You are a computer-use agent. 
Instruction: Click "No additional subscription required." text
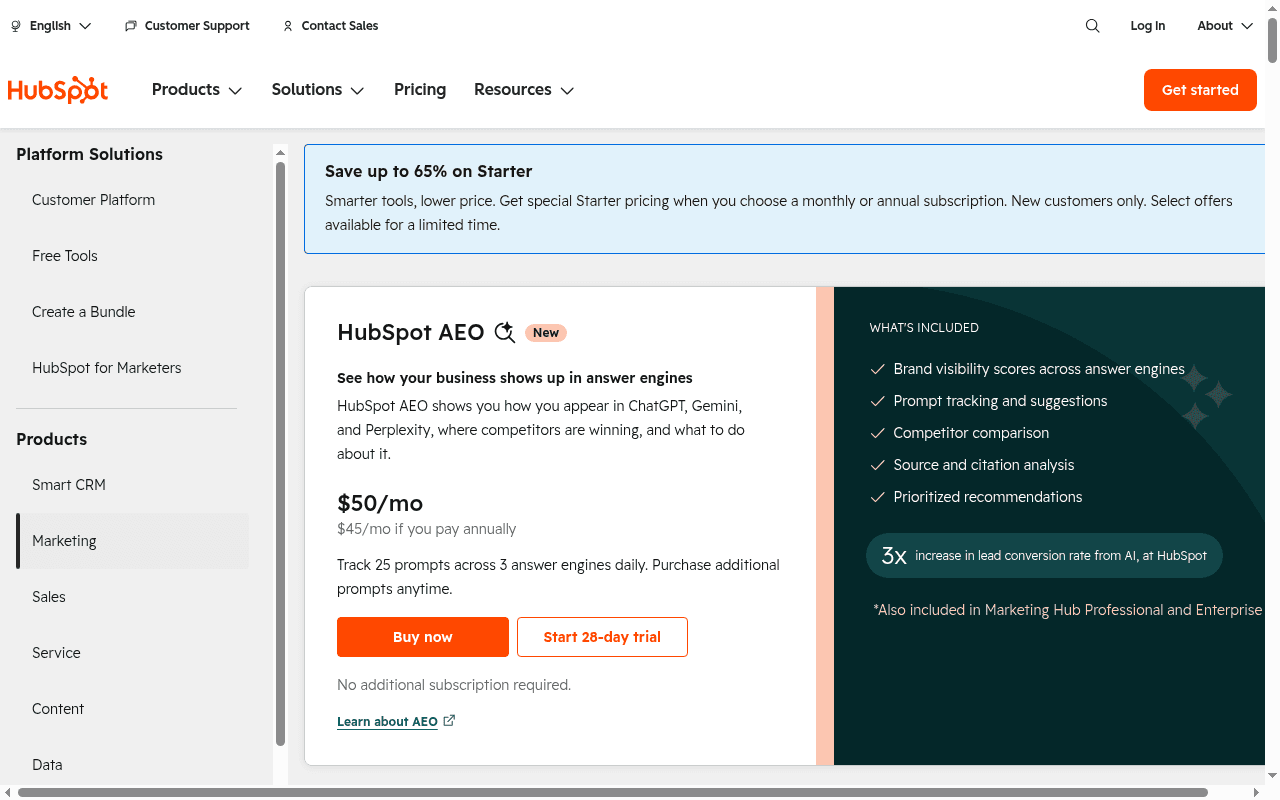(454, 685)
